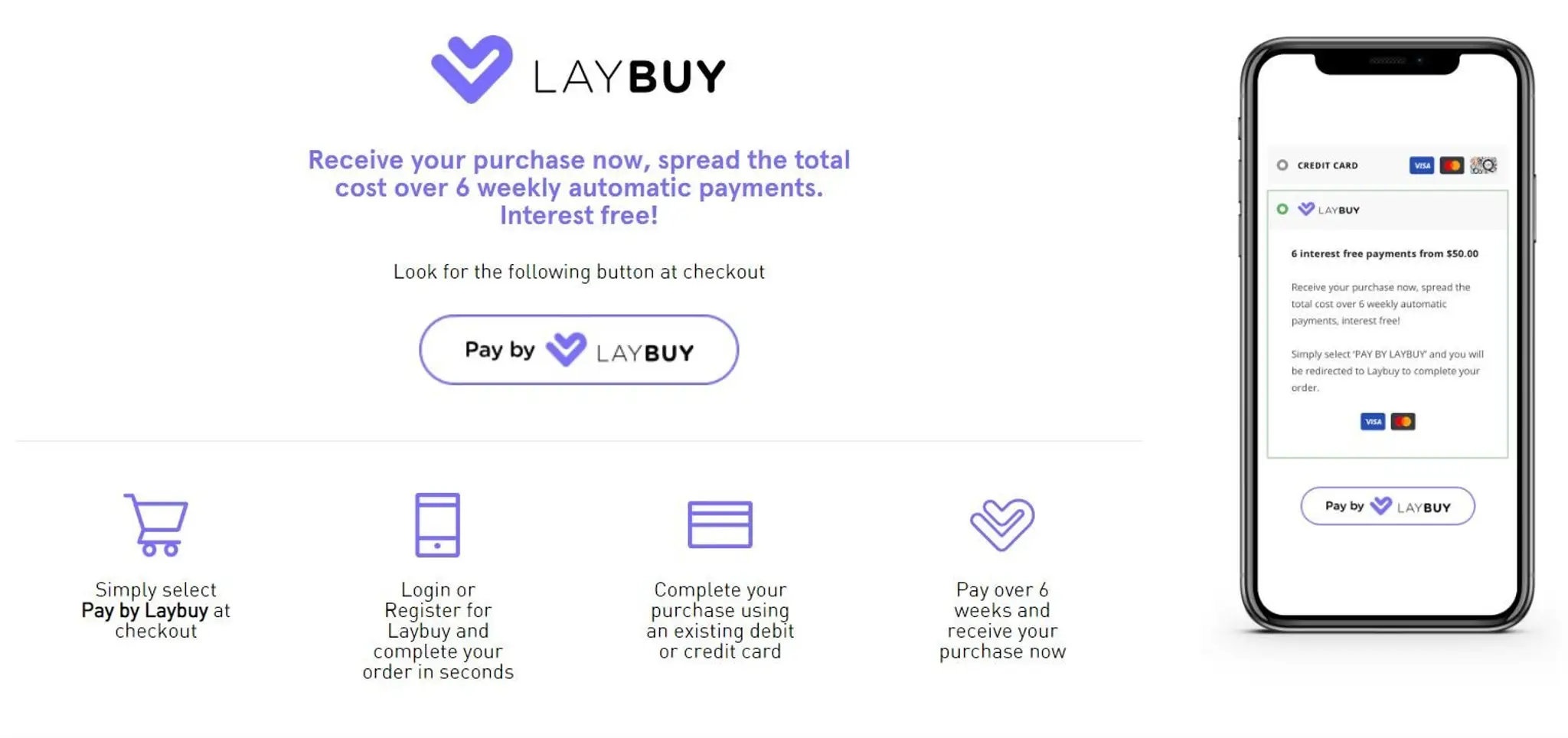Select the Credit Card radio button
This screenshot has height=738, width=1568.
coord(1282,165)
